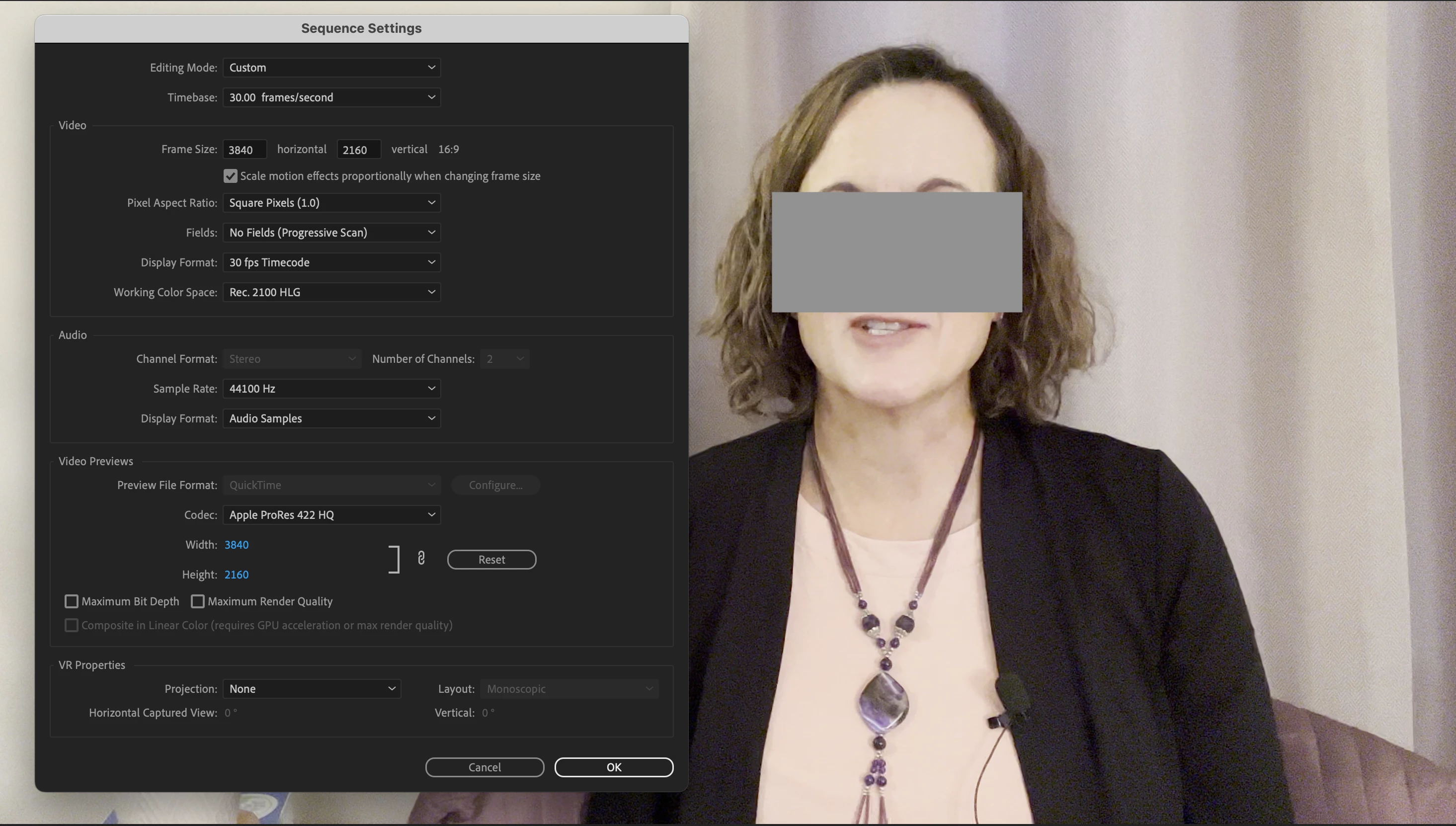The width and height of the screenshot is (1456, 826).
Task: Open Audio Samples display format dropdown
Action: (331, 418)
